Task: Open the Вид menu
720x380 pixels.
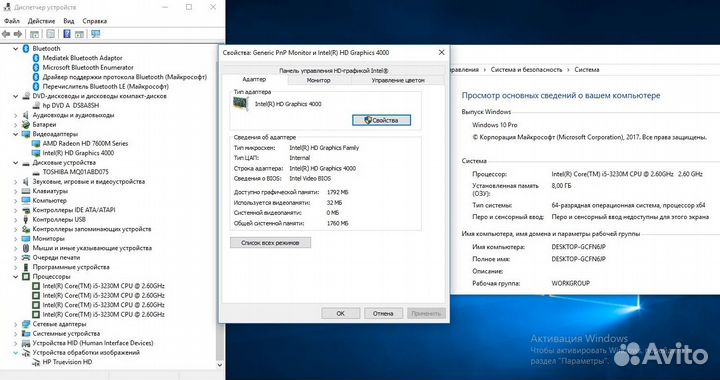Action: point(69,21)
